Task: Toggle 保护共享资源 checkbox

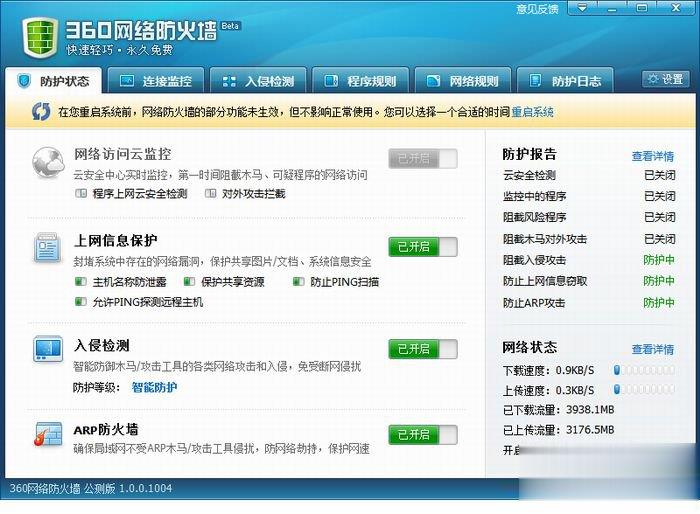Action: 189,282
